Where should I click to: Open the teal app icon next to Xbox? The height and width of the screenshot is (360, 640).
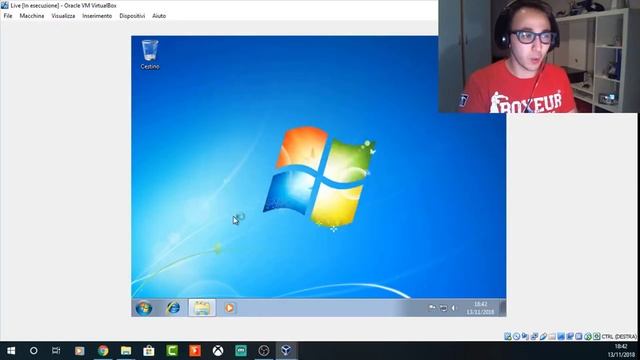(x=241, y=351)
